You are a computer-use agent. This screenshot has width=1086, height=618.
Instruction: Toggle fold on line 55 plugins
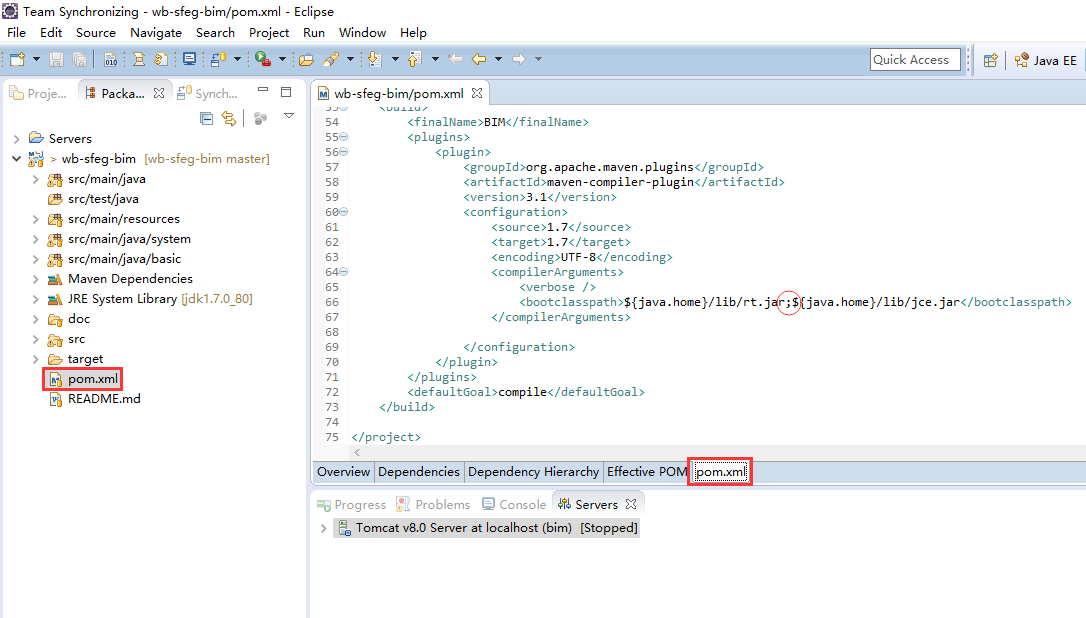(344, 137)
